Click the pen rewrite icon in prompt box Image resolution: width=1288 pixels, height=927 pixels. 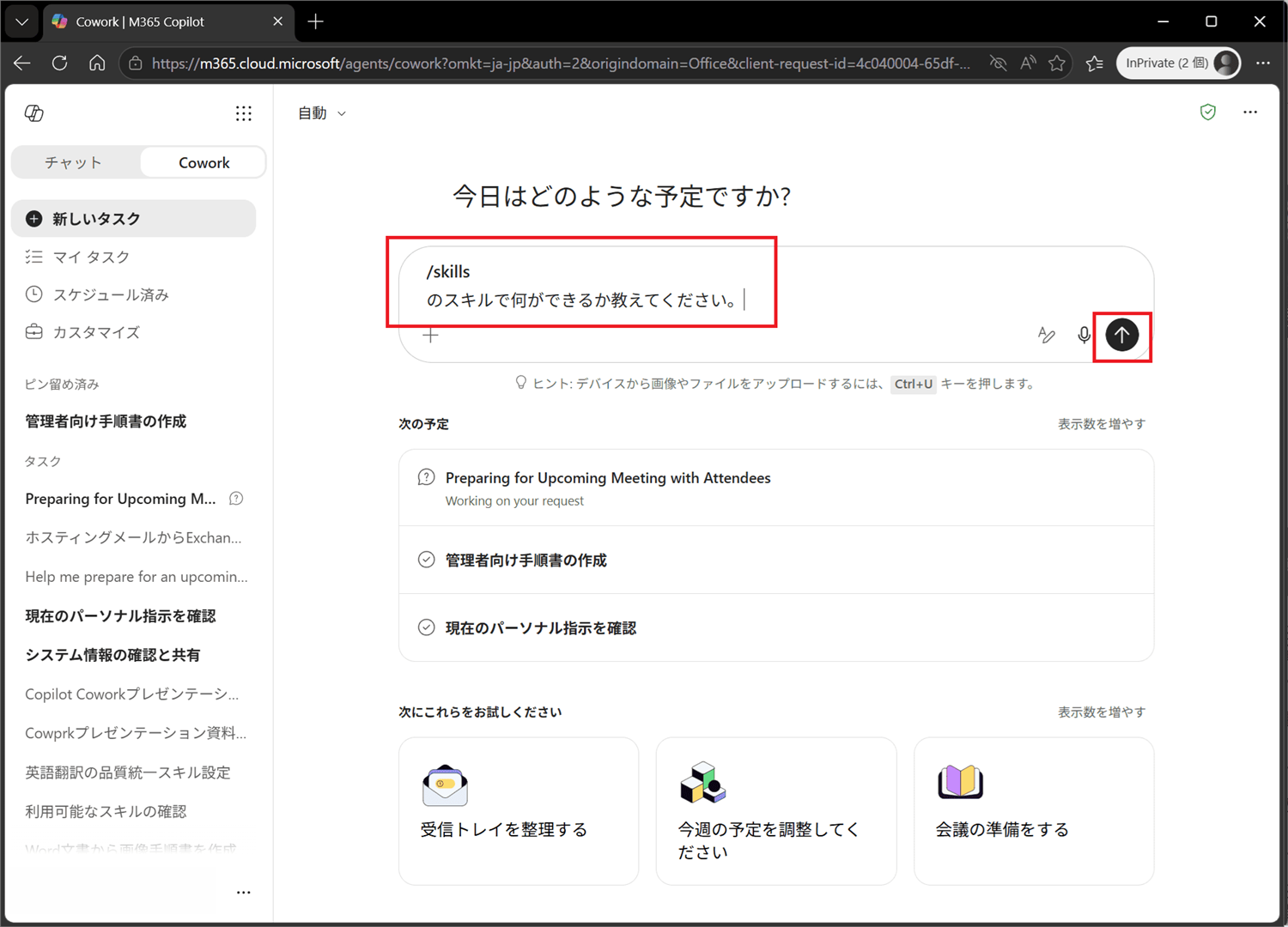pyautogui.click(x=1046, y=335)
